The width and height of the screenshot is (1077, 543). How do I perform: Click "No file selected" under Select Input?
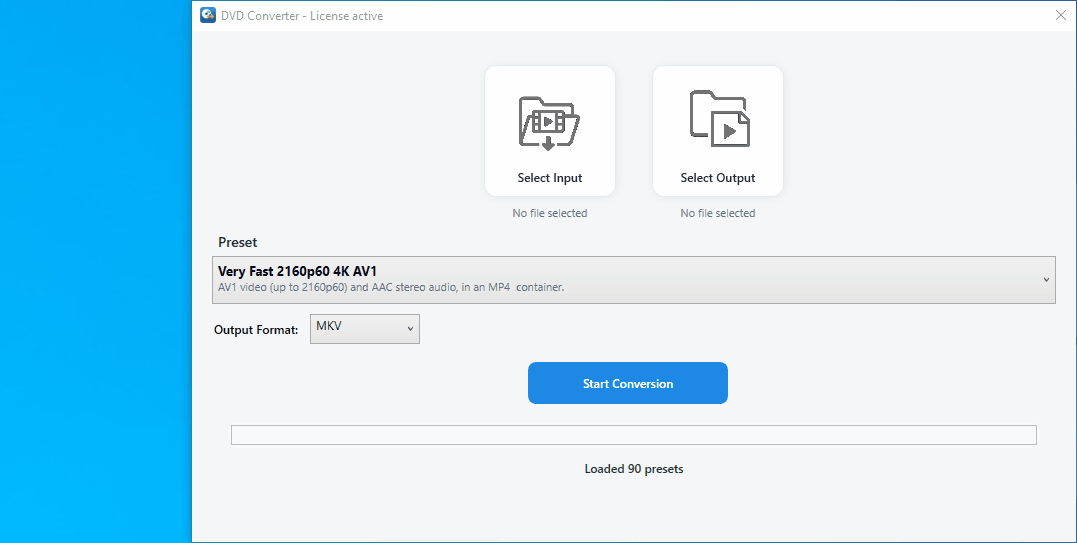549,213
